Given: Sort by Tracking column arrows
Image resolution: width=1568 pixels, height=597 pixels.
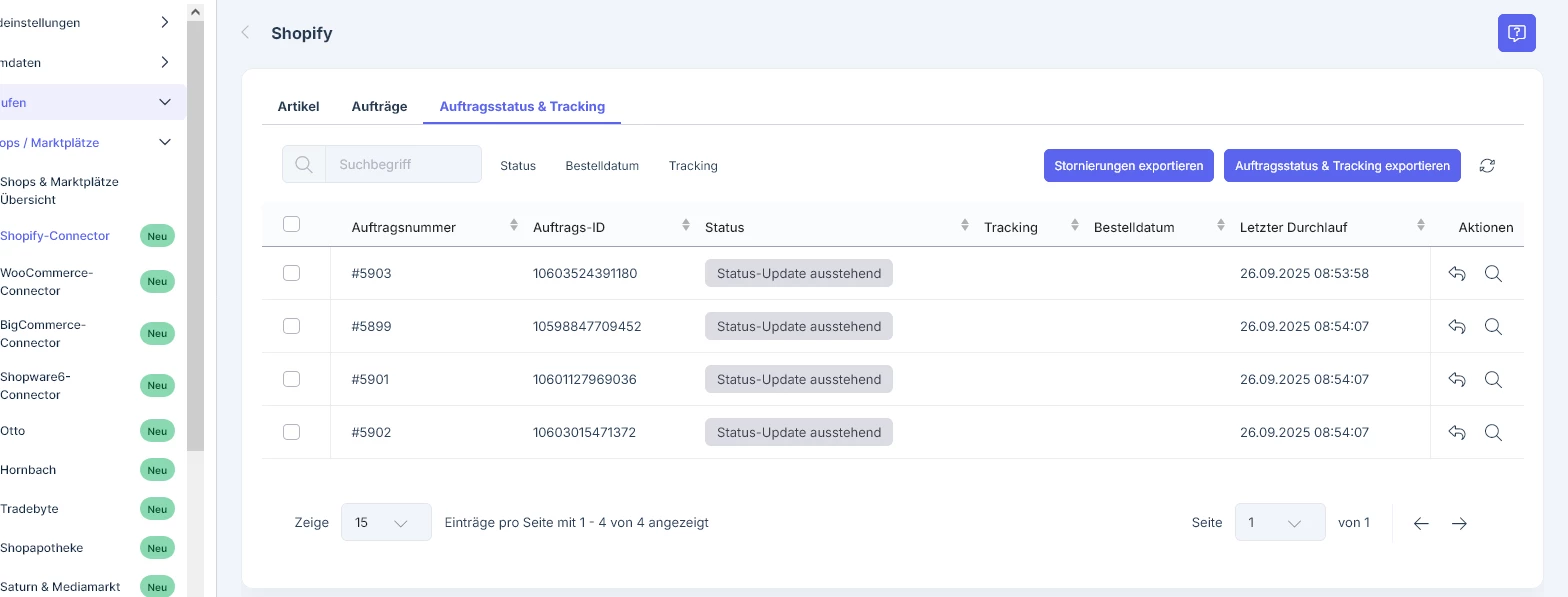Looking at the screenshot, I should coord(1075,226).
